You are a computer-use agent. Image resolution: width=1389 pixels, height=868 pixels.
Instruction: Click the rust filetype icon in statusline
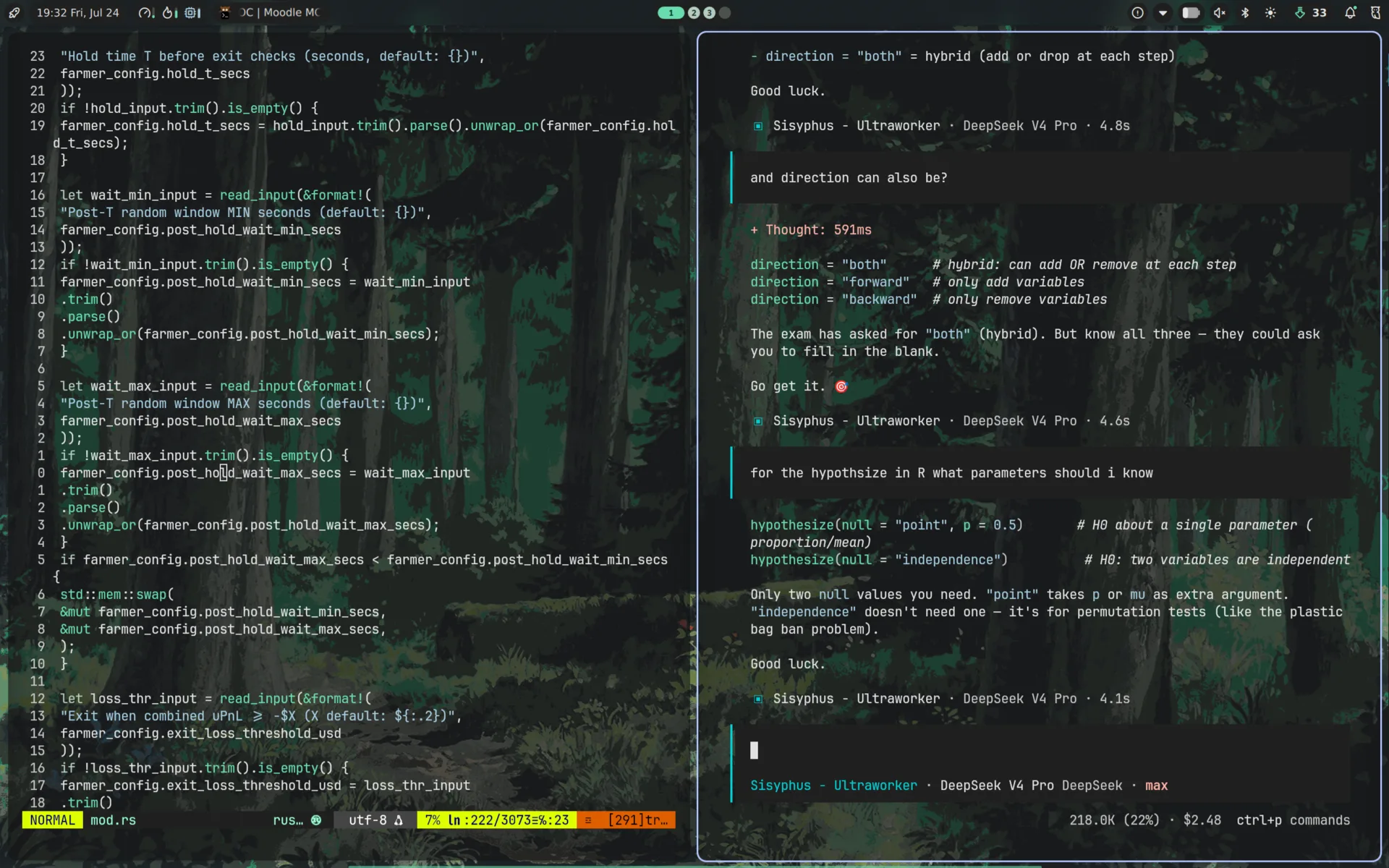316,820
